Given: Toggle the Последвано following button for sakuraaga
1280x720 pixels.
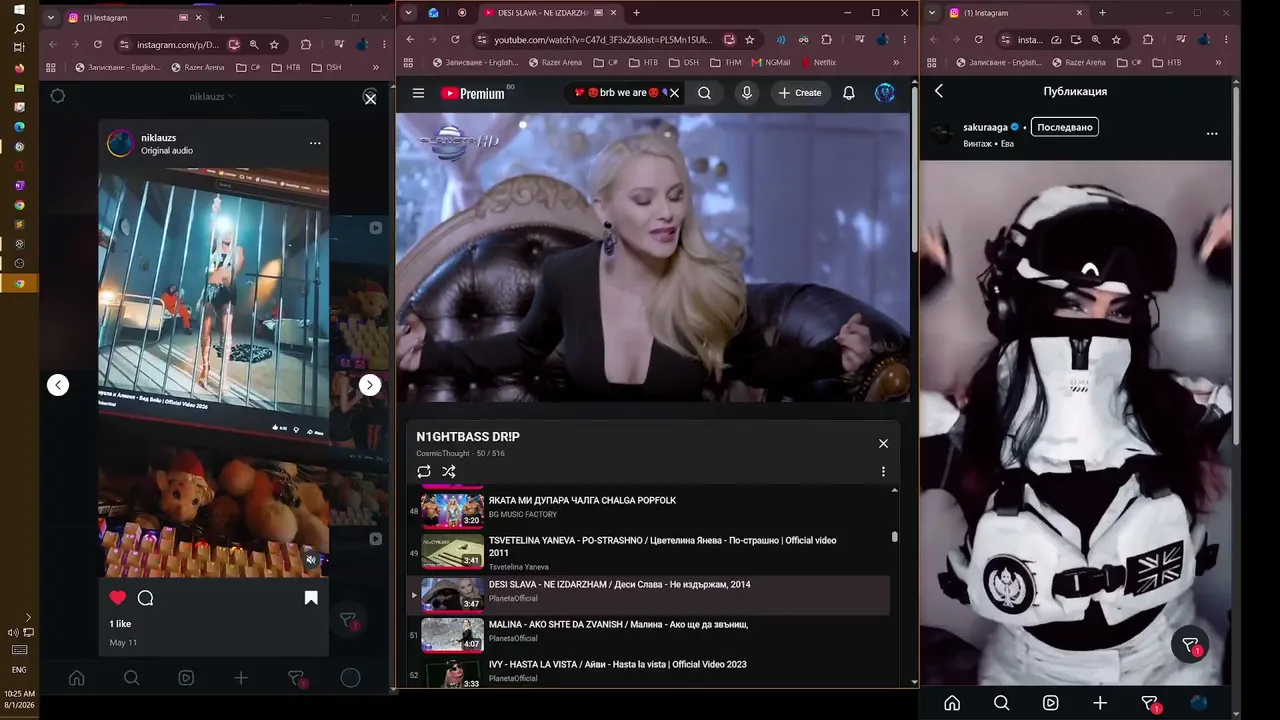Looking at the screenshot, I should click(x=1064, y=127).
